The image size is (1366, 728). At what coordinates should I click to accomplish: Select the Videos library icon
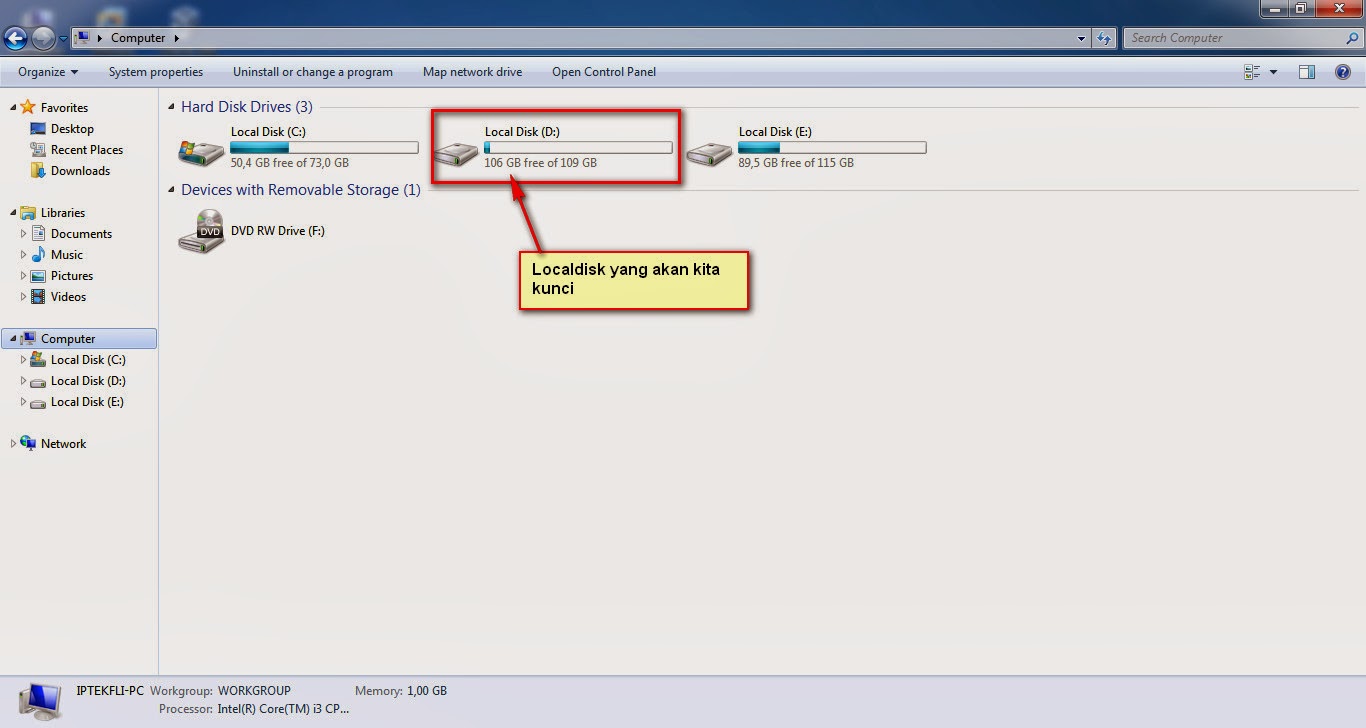click(x=38, y=297)
